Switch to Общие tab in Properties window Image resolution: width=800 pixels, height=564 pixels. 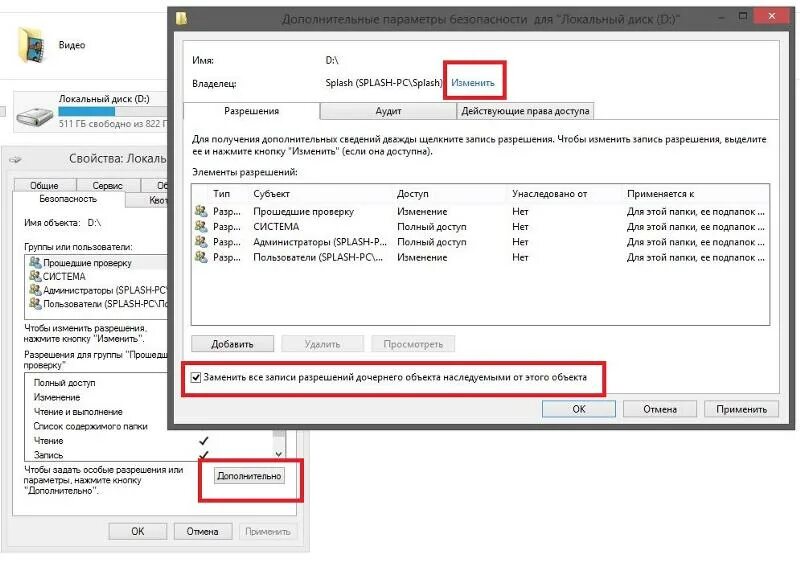click(44, 185)
